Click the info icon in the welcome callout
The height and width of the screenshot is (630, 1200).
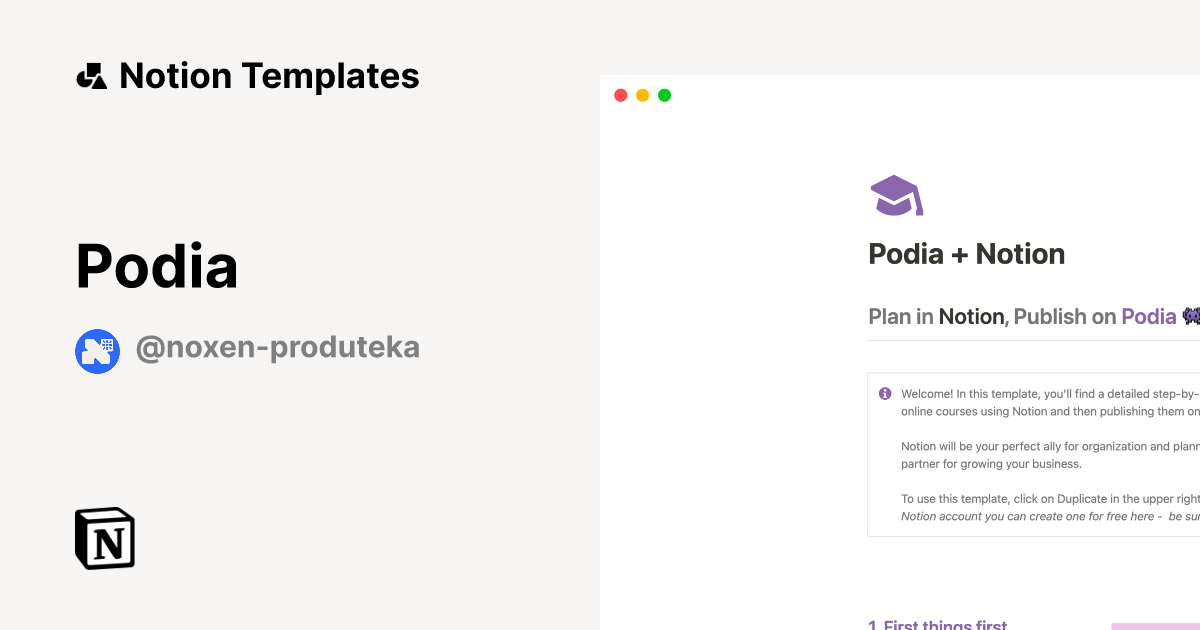tap(884, 394)
